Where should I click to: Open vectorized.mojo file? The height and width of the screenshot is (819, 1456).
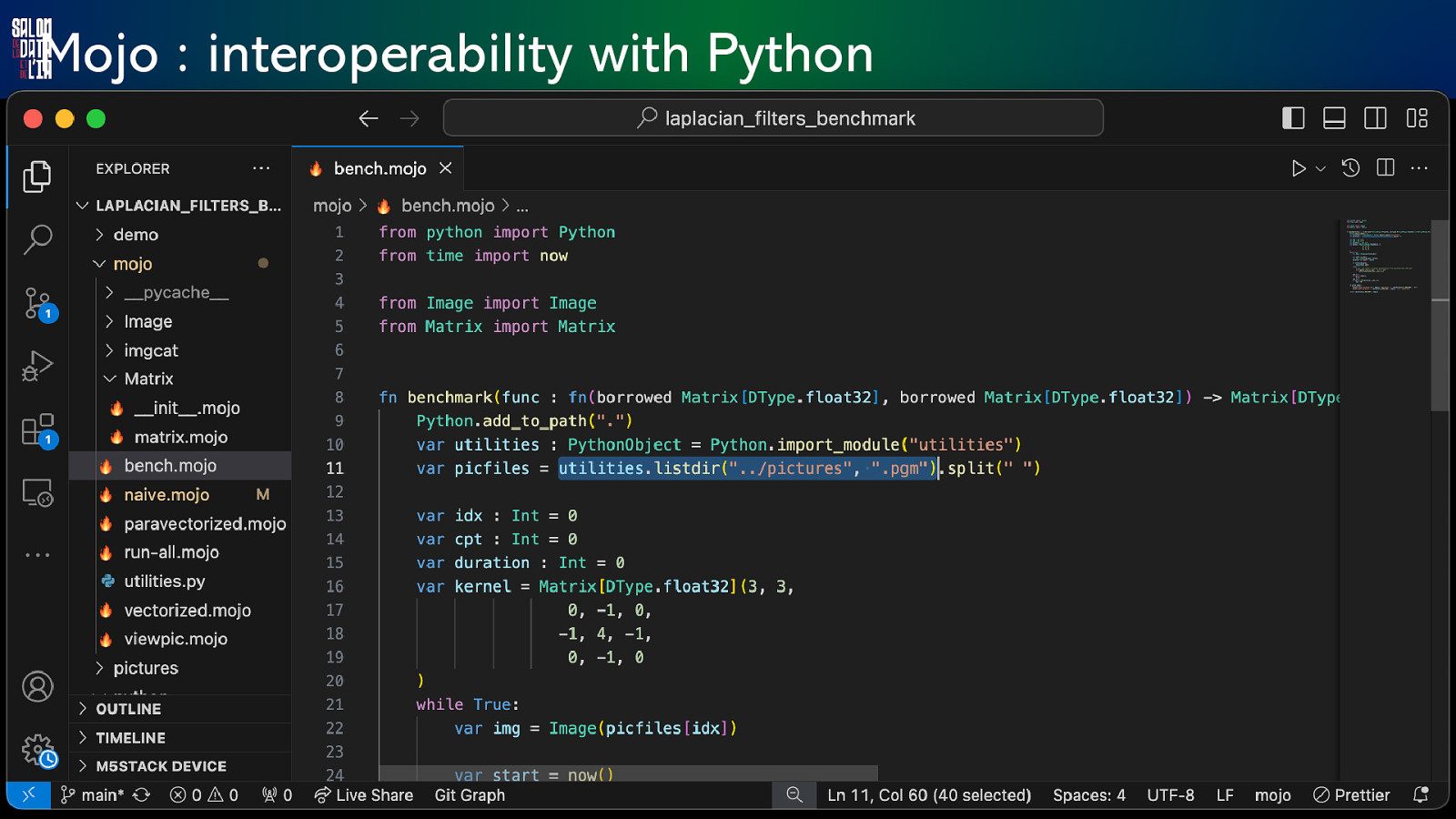(x=180, y=611)
